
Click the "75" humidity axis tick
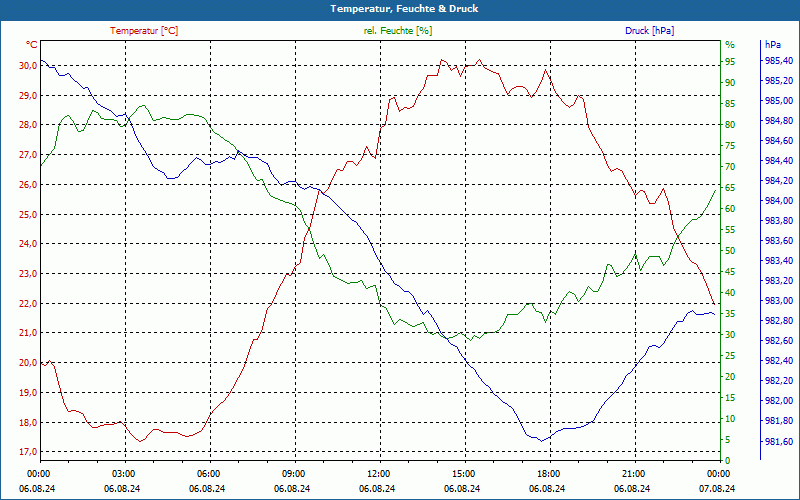(x=730, y=146)
